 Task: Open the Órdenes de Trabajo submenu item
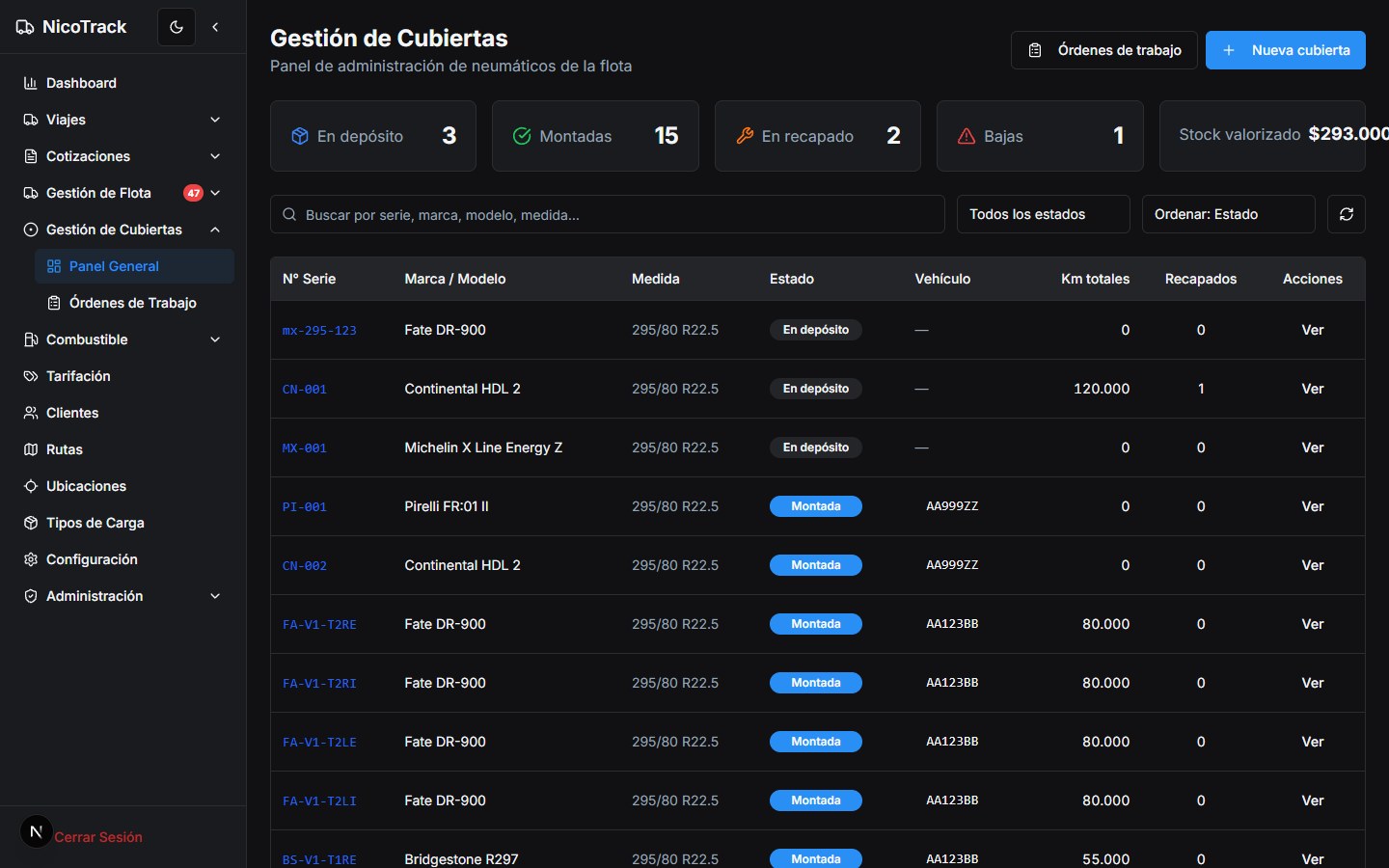pyautogui.click(x=134, y=303)
